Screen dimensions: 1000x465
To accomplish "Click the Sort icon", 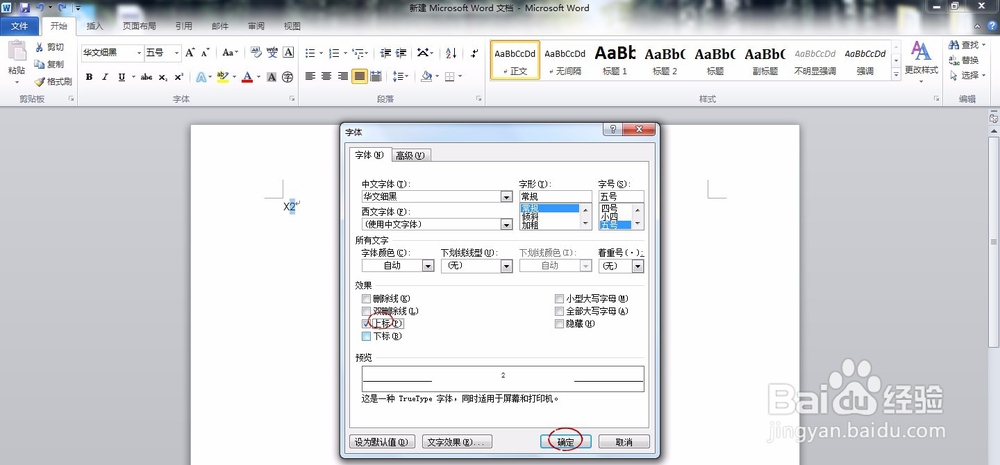I will [451, 53].
